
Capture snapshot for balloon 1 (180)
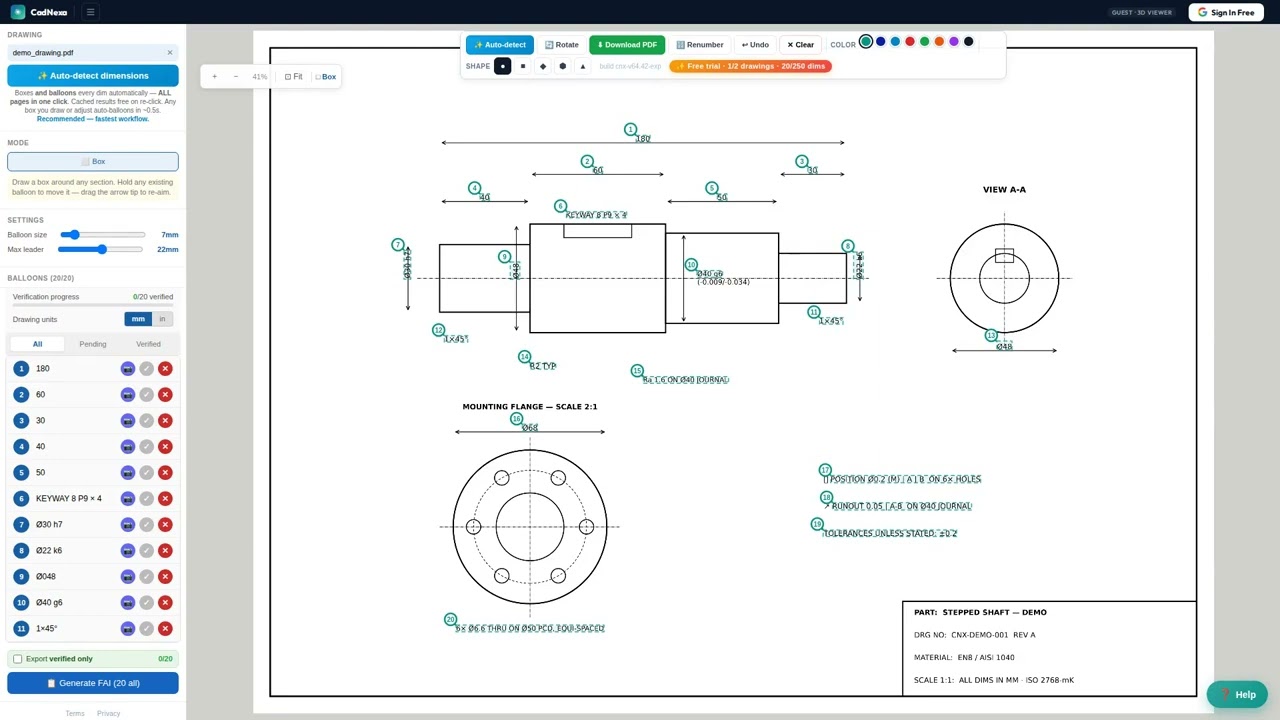128,369
